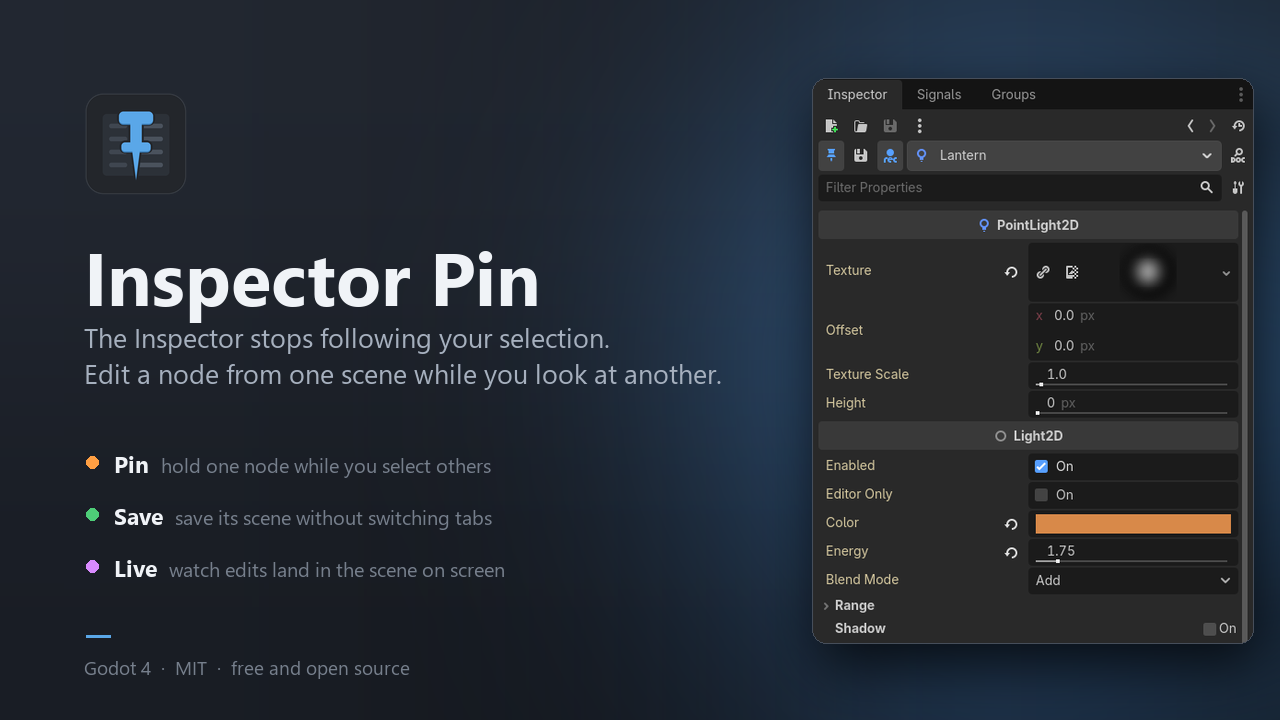Select the Inspector tab
Viewport: 1280px width, 720px height.
tap(857, 95)
